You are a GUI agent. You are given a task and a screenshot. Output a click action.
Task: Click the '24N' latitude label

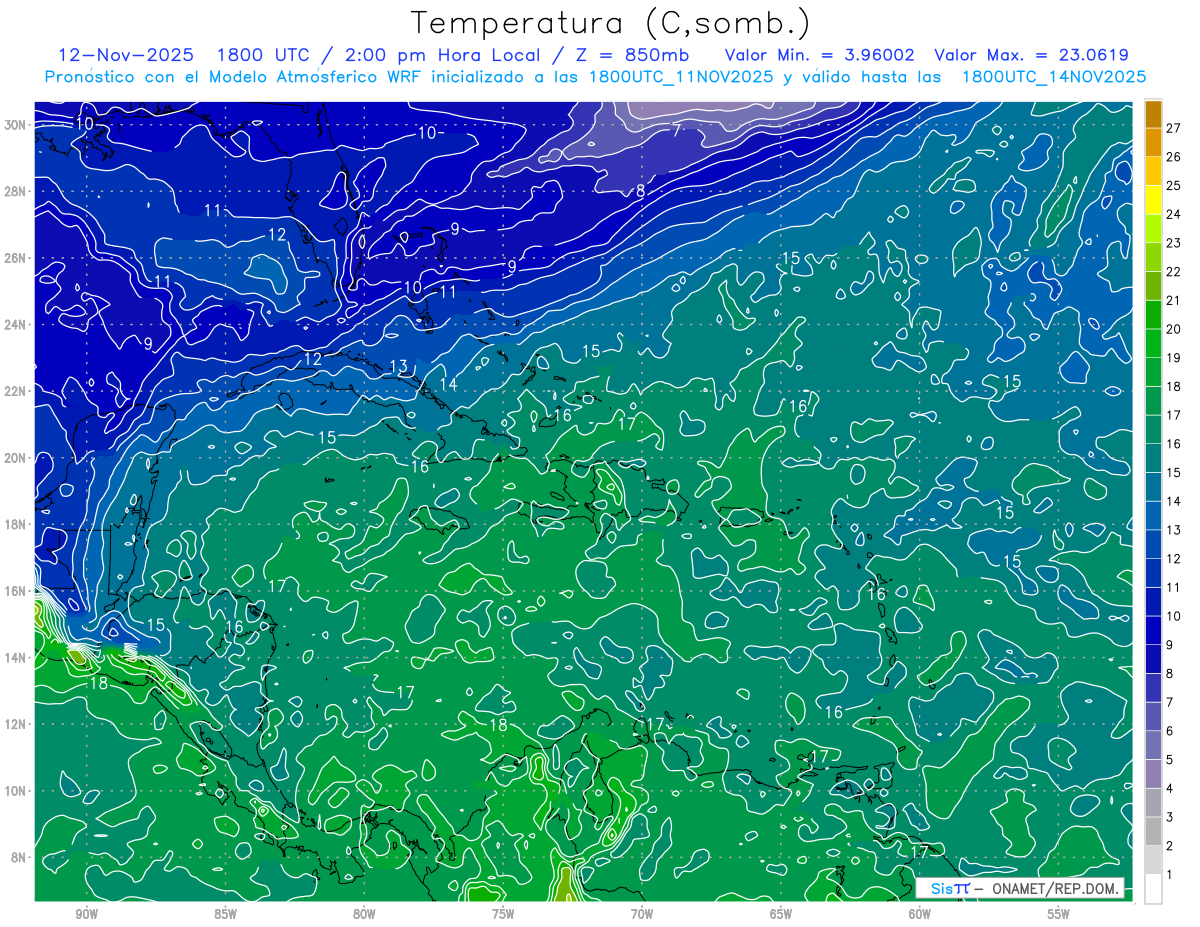click(x=15, y=325)
